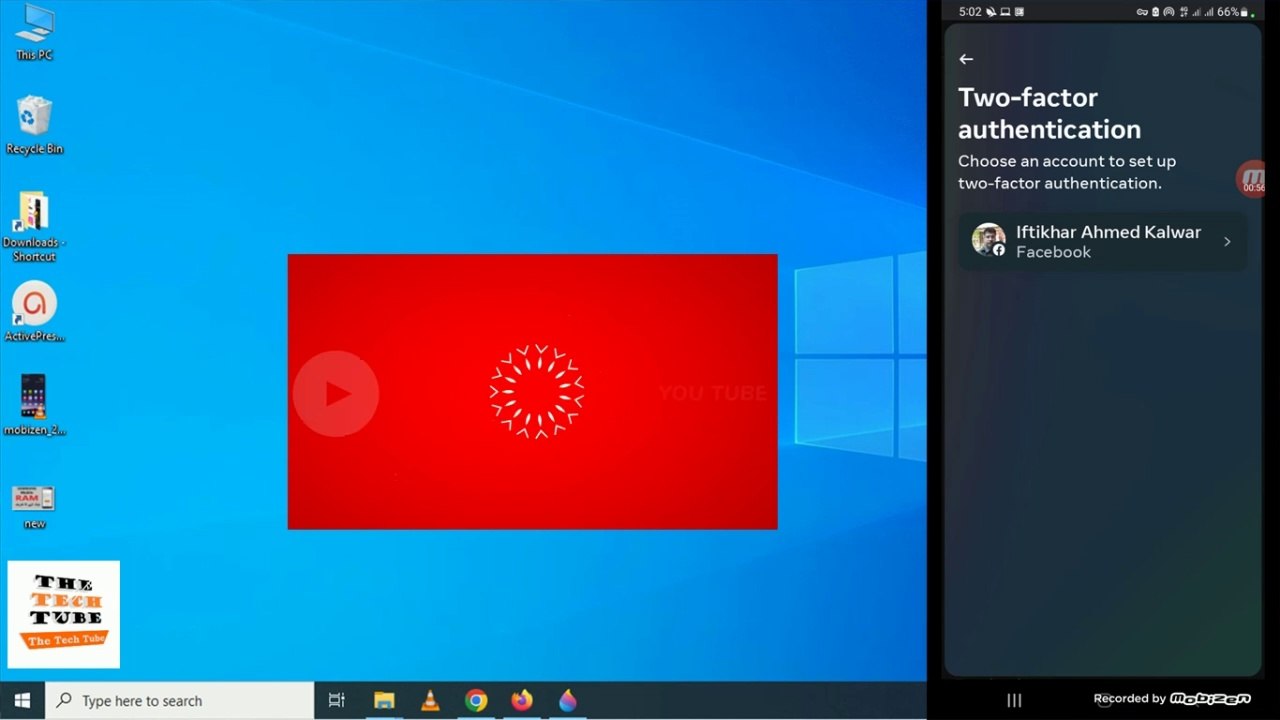
Task: Tap the Mobizen floating recording bubble
Action: (x=1252, y=179)
